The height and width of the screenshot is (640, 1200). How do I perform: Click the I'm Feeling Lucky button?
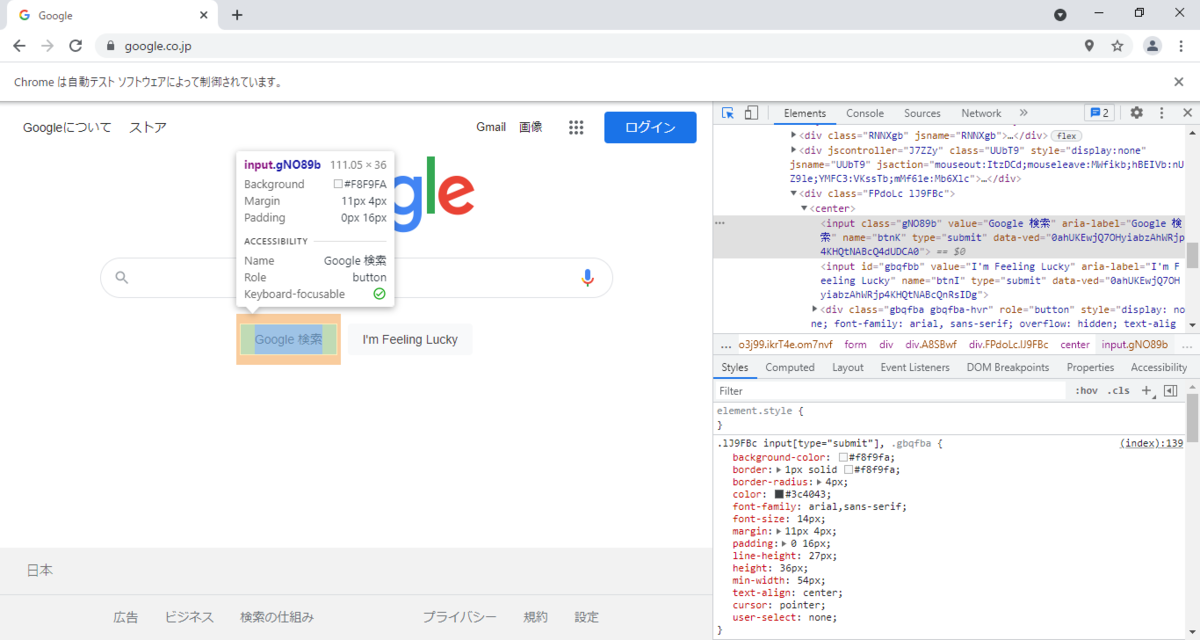click(x=410, y=339)
